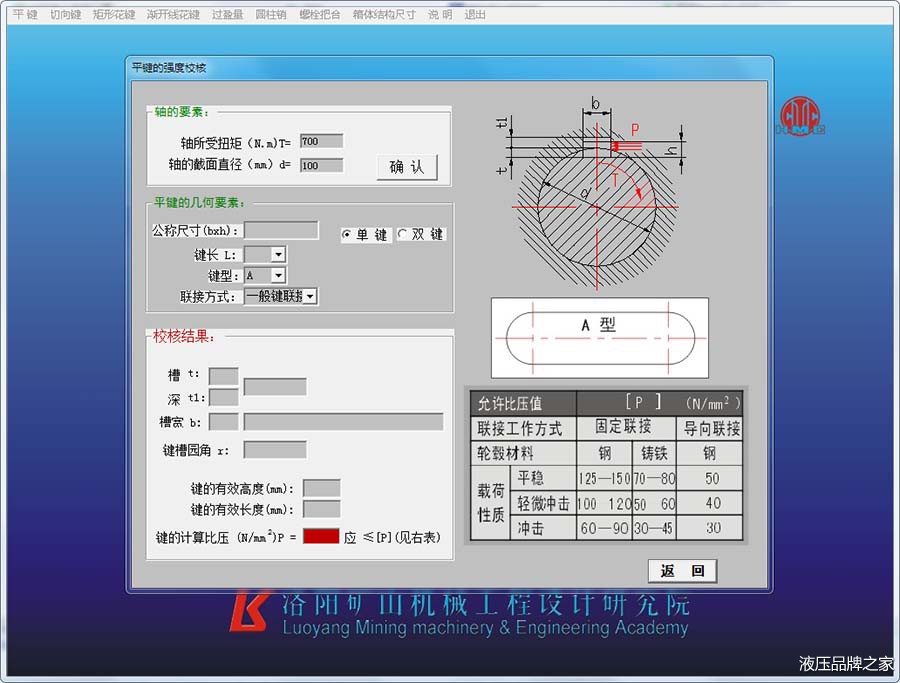
Task: Expand the 联接方式 combo box
Action: click(310, 296)
